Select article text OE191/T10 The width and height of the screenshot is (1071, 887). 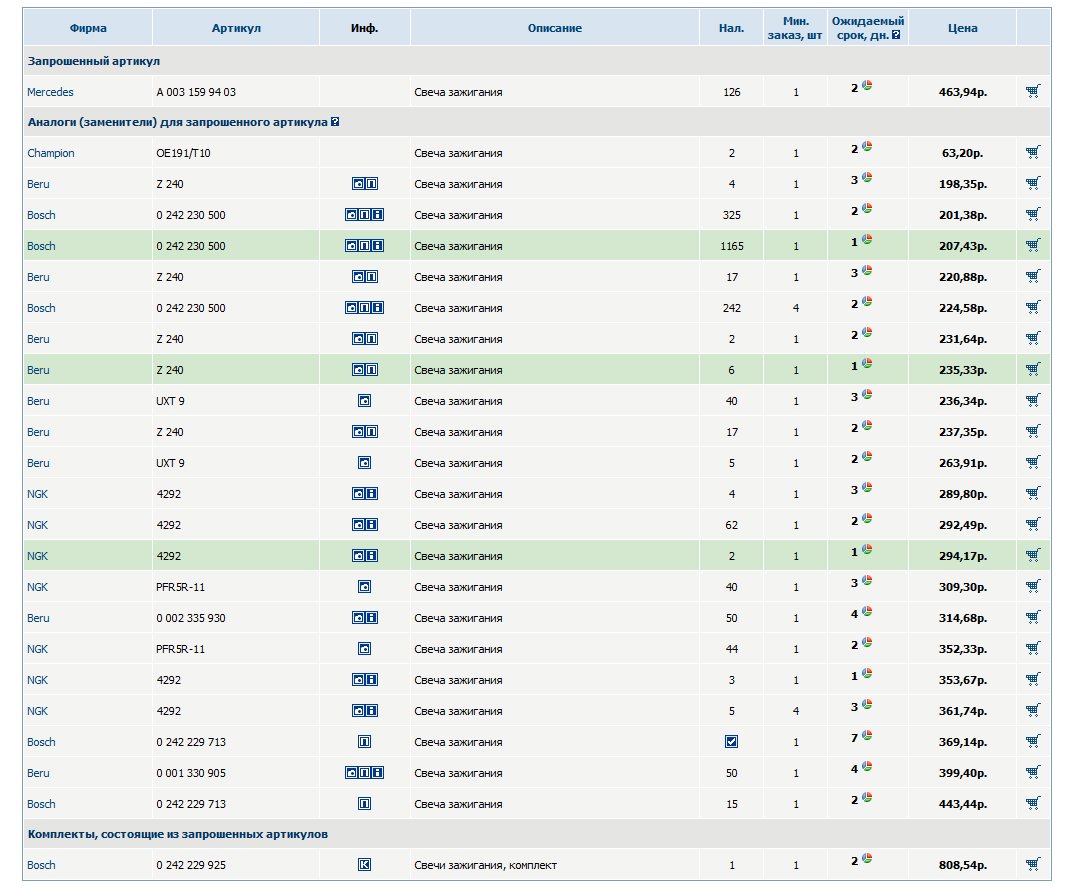(183, 154)
